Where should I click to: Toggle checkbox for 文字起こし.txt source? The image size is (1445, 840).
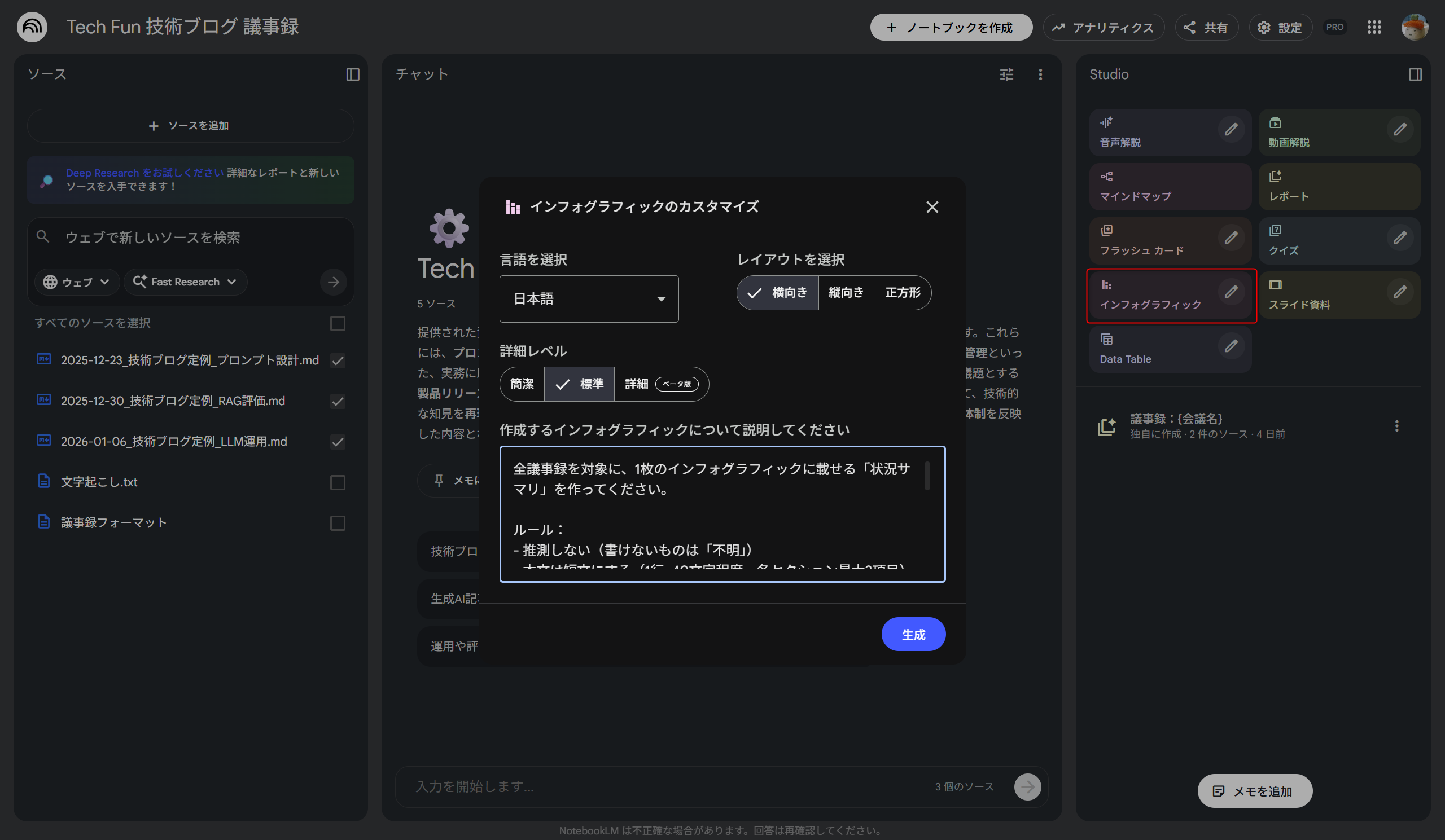tap(338, 482)
